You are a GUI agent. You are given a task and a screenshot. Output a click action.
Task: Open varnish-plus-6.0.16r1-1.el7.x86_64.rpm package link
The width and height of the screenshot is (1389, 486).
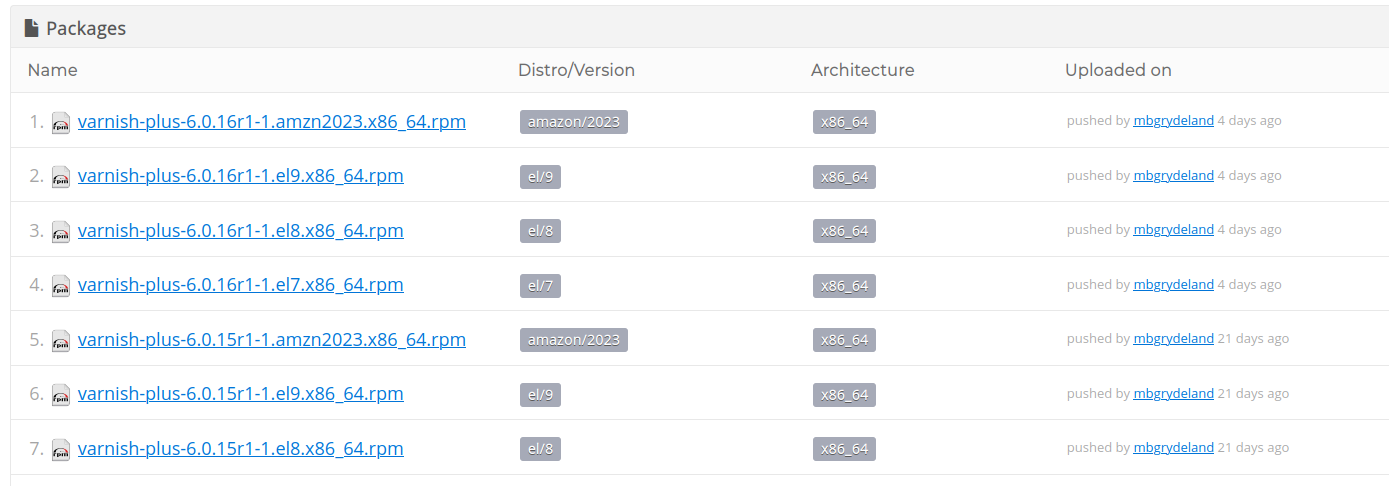coord(240,285)
